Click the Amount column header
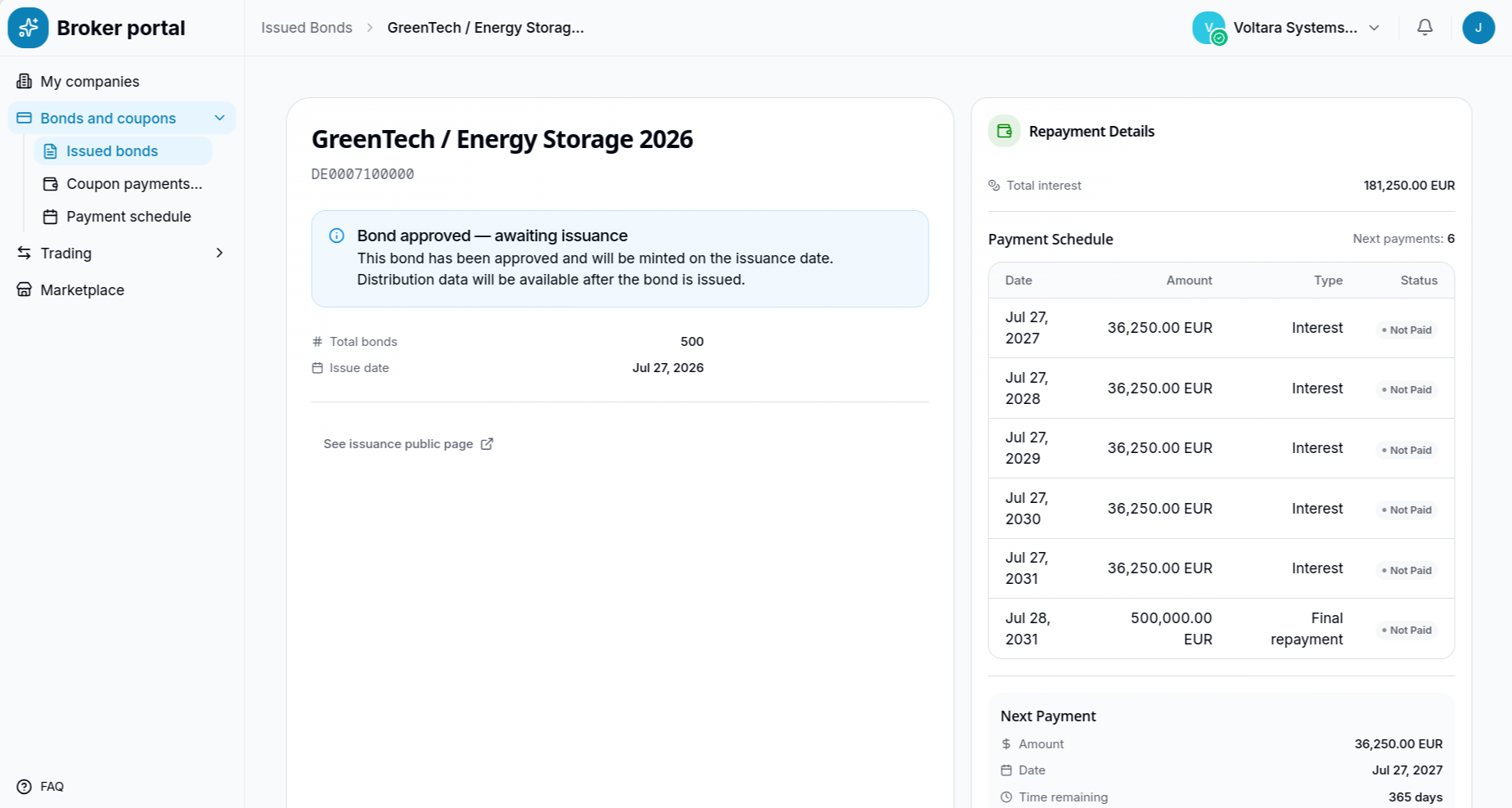Image resolution: width=1512 pixels, height=808 pixels. pos(1190,281)
